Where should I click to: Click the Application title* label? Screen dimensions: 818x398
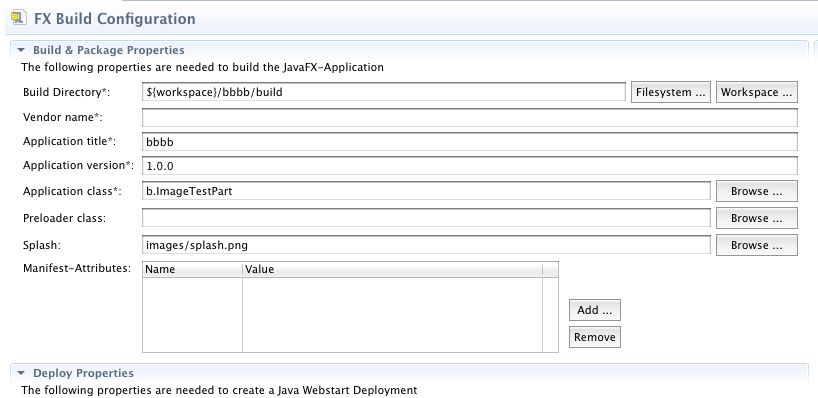click(x=69, y=141)
